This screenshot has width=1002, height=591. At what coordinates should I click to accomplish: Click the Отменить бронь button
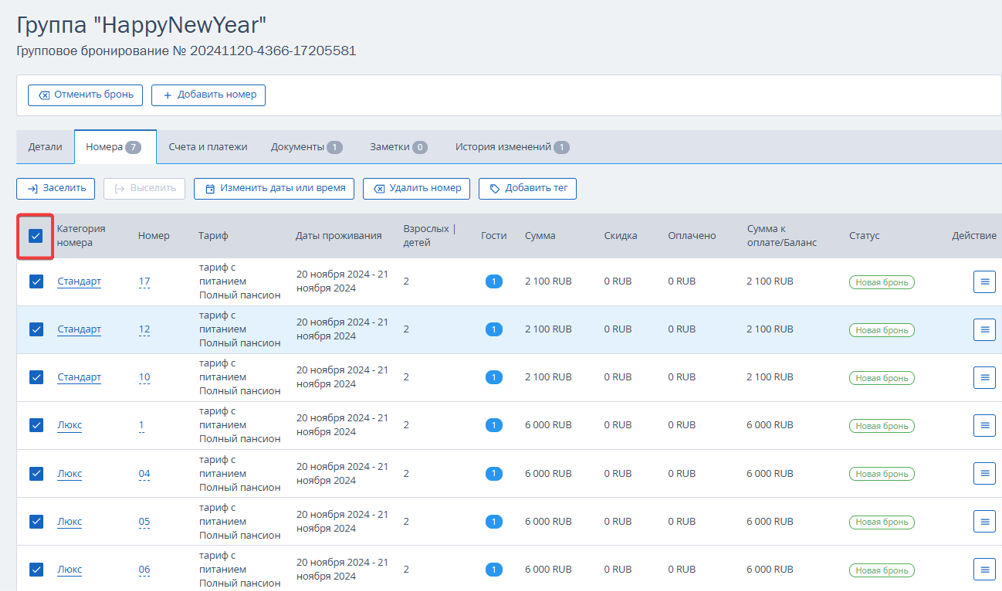click(85, 95)
